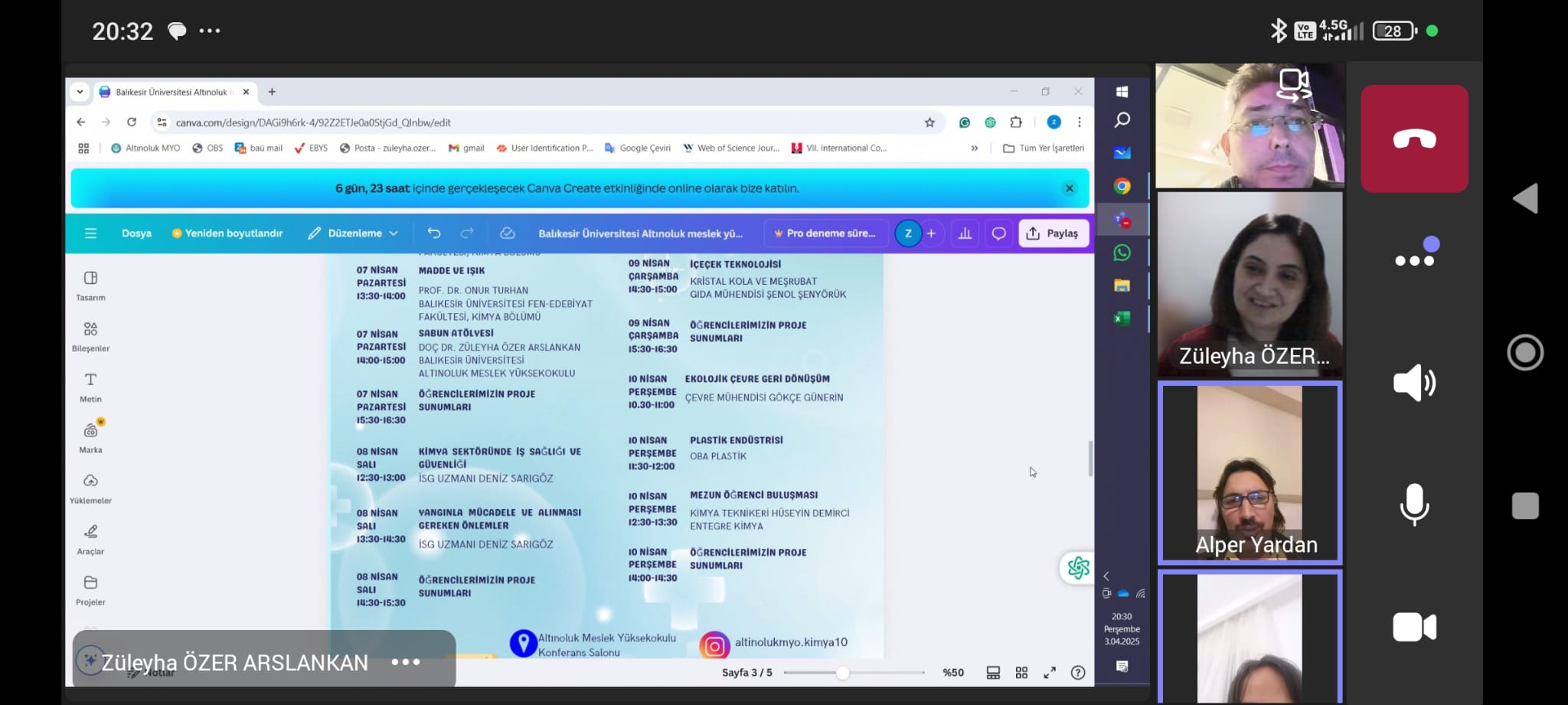Open the comments speech bubble in Canva
The height and width of the screenshot is (705, 1568).
[x=999, y=233]
